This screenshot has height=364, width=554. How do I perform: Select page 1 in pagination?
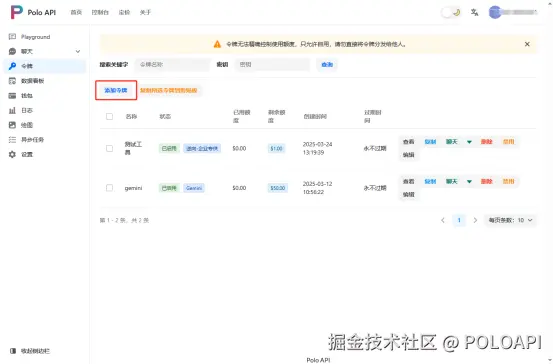click(x=459, y=220)
